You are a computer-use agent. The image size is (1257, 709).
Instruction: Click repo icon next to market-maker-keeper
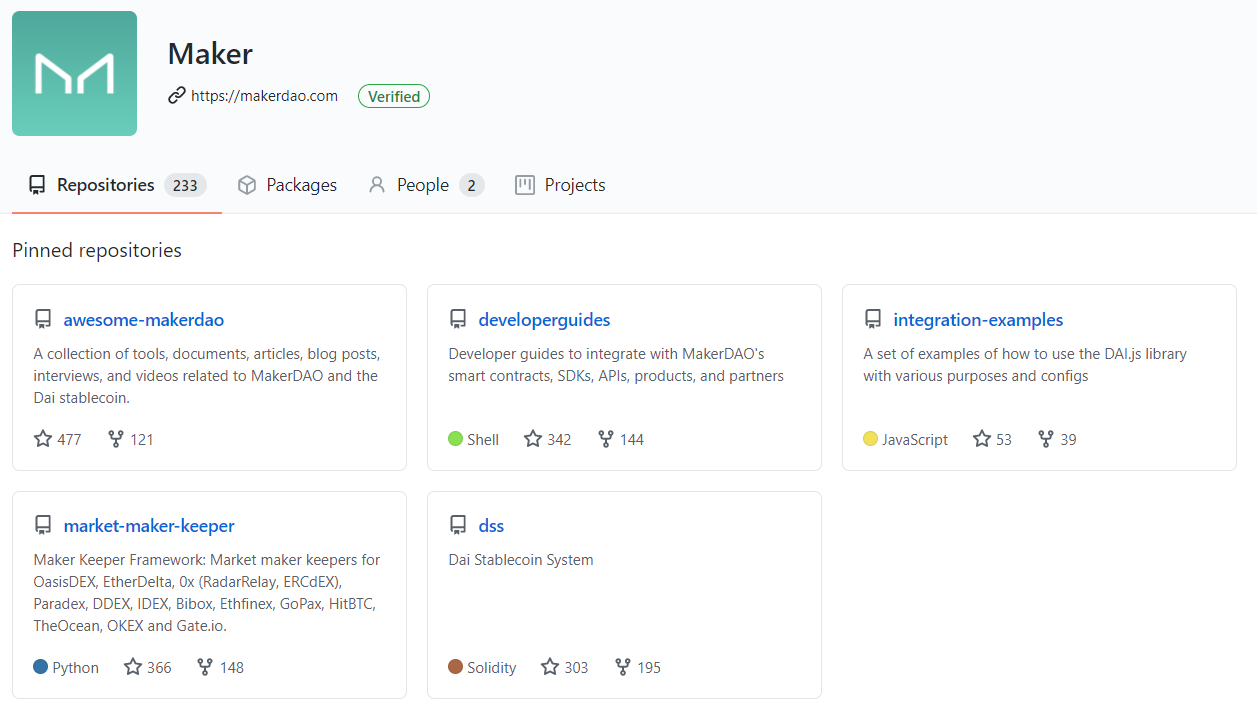[x=43, y=526]
